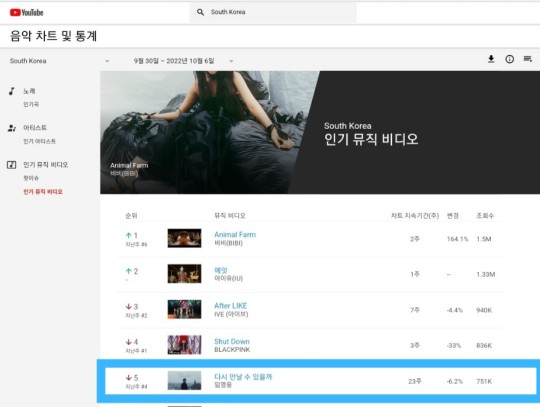Screen dimensions: 540x407
Task: Select 인기곡 under songs menu
Action: click(x=31, y=104)
